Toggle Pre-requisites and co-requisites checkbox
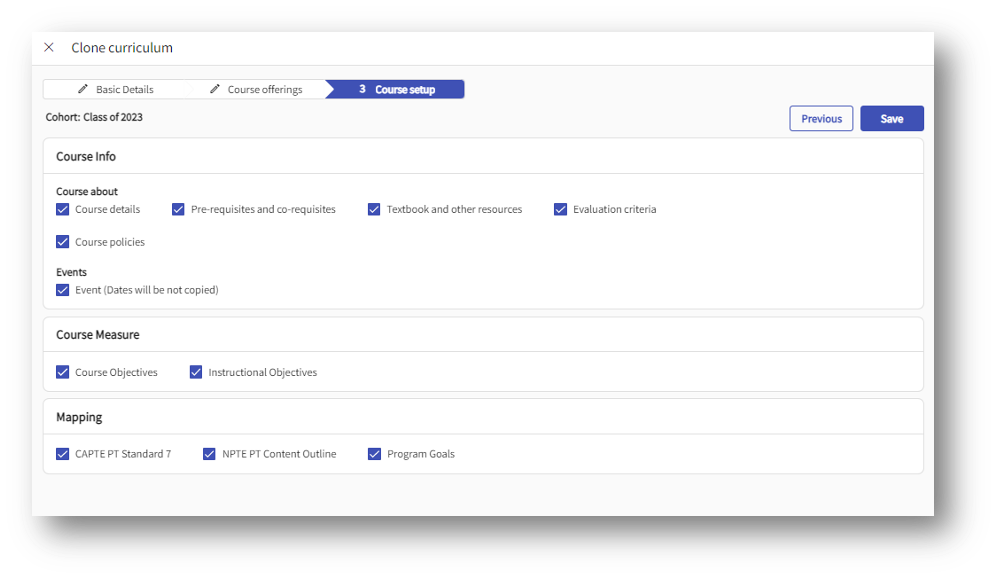The height and width of the screenshot is (578, 996). click(179, 210)
